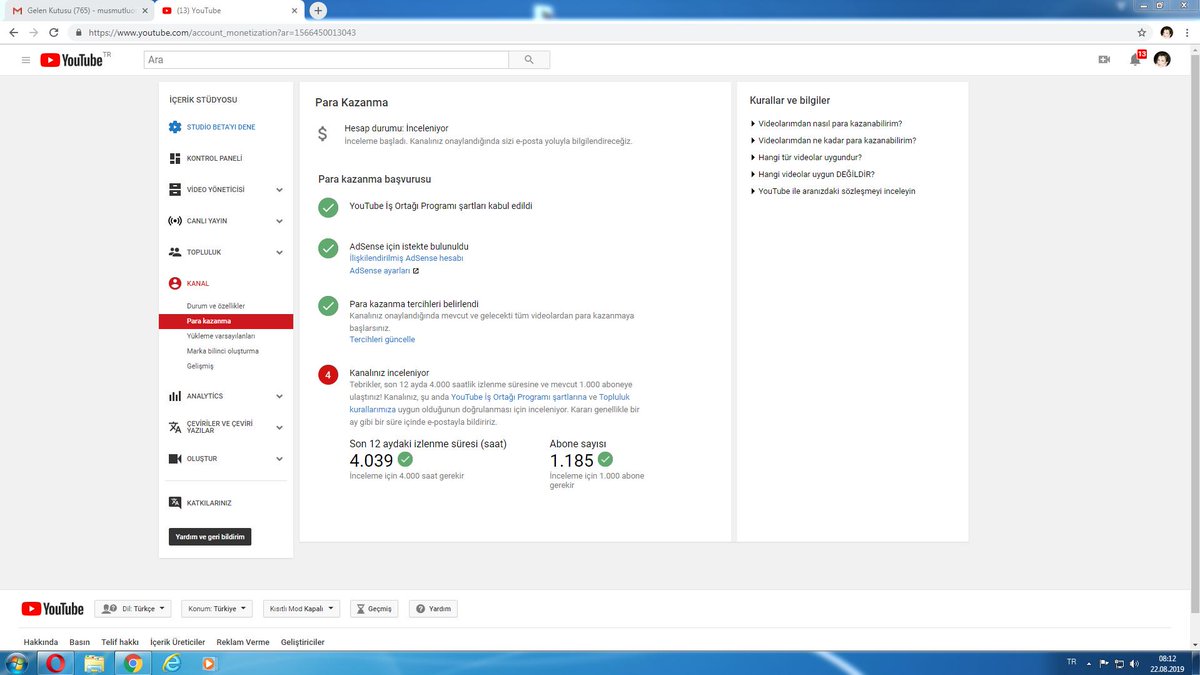Screen dimensions: 1200x675
Task: Click the Studio Beta gear icon
Action: click(175, 127)
